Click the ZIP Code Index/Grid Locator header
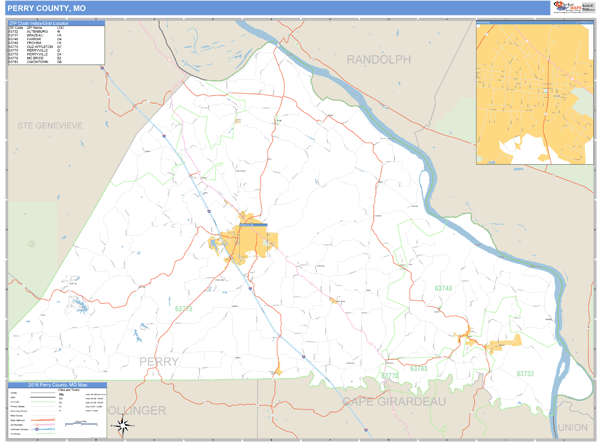This screenshot has width=600, height=442. pyautogui.click(x=55, y=22)
